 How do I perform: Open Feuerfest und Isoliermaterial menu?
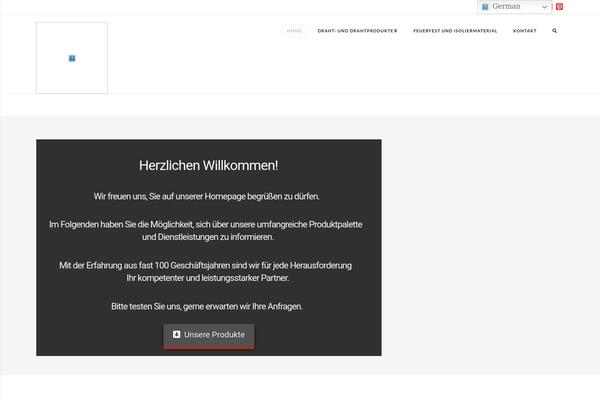tap(455, 31)
